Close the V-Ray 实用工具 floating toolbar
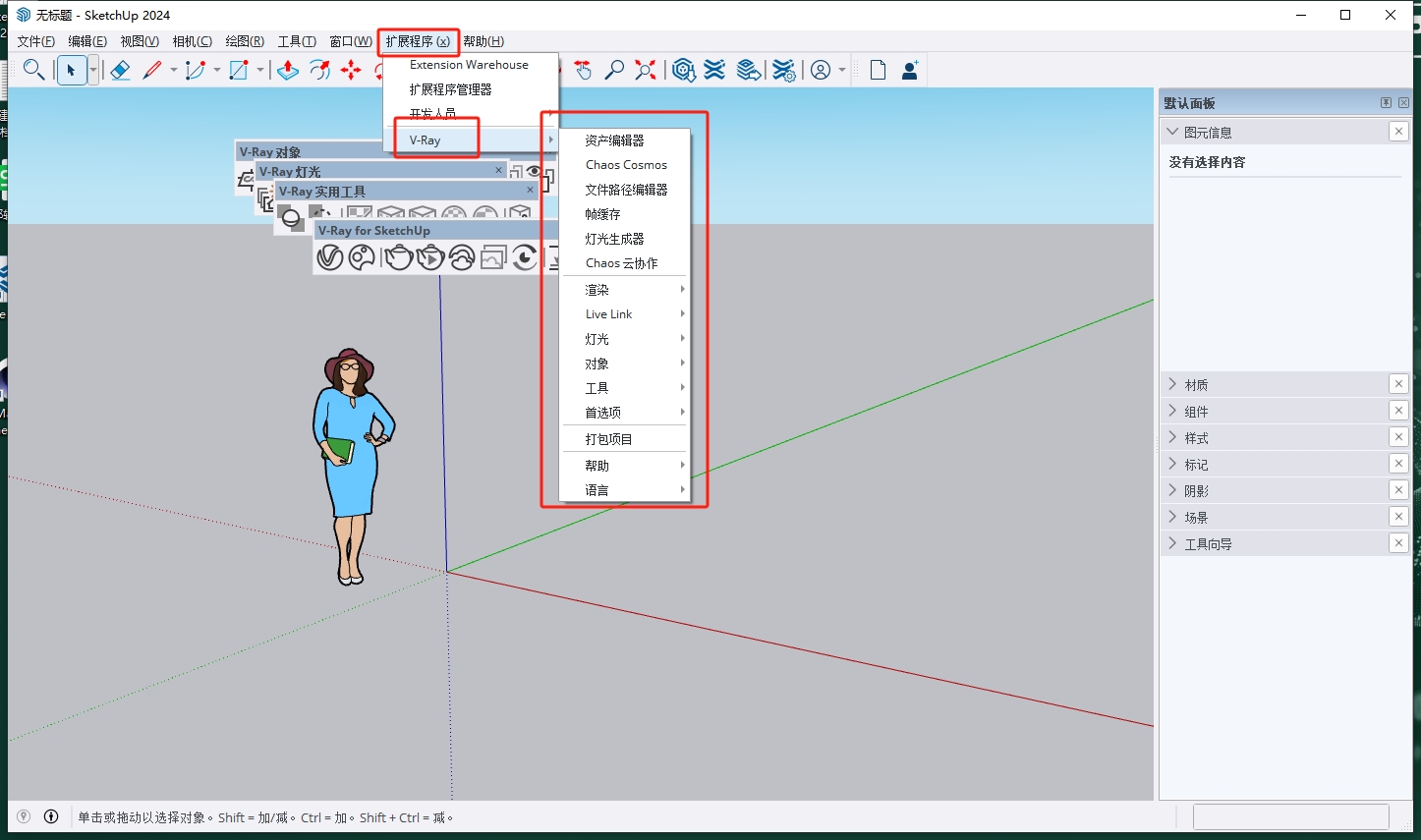 (x=530, y=191)
